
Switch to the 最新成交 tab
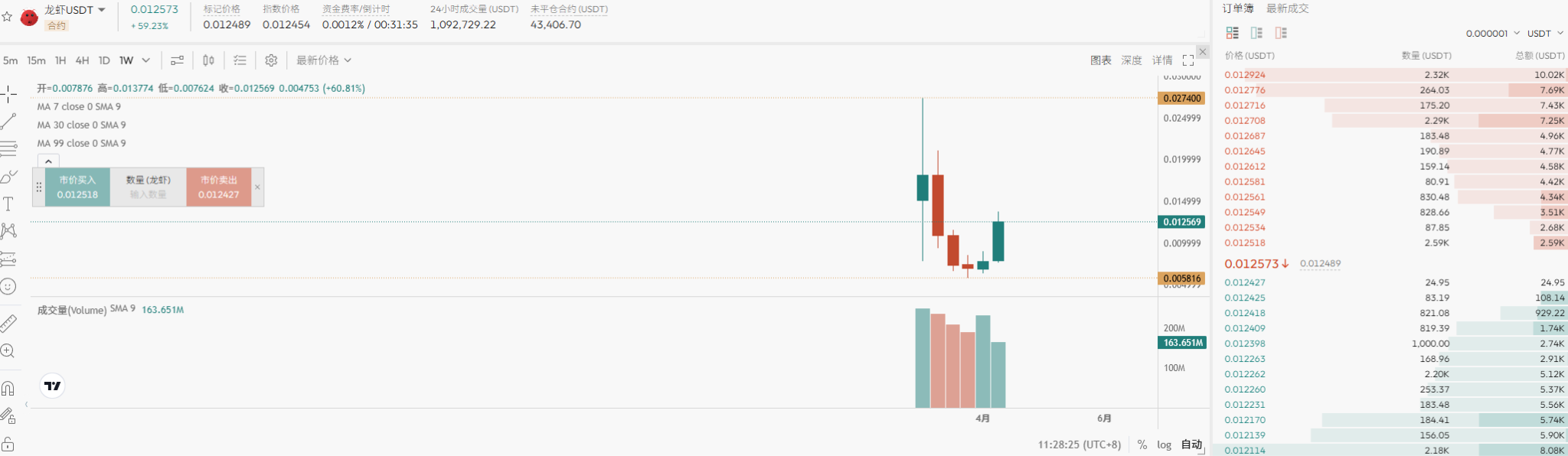(1287, 8)
